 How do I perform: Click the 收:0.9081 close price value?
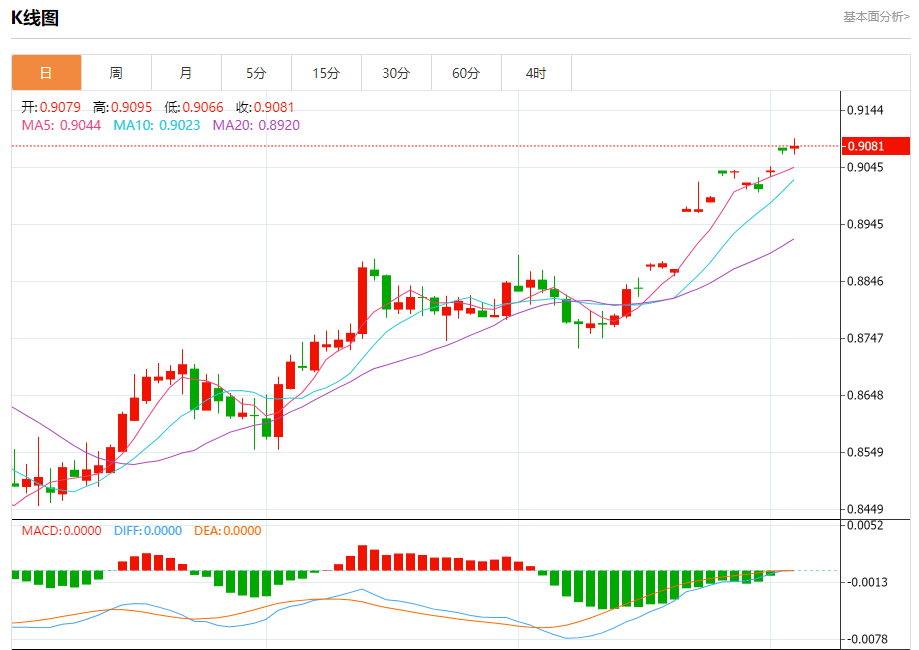(x=265, y=107)
